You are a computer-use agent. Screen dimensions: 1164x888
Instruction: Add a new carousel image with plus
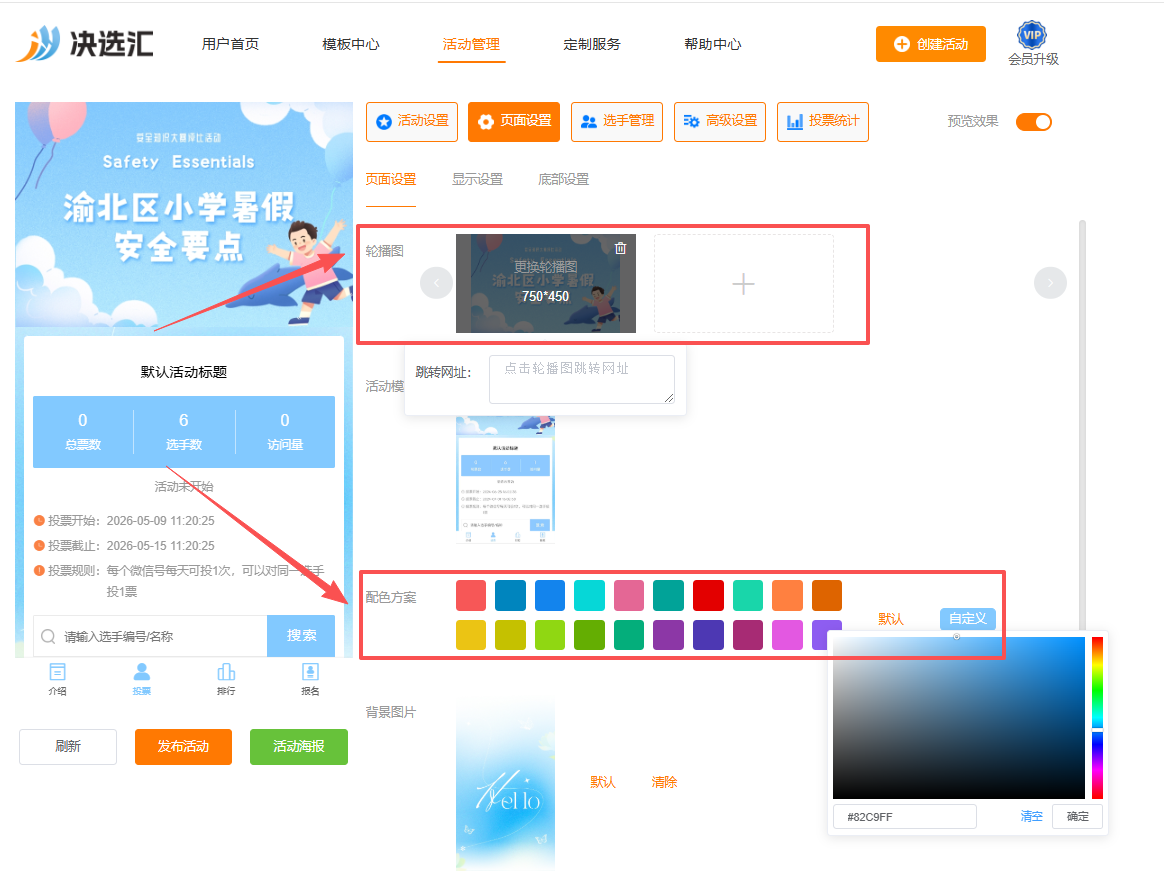tap(743, 284)
